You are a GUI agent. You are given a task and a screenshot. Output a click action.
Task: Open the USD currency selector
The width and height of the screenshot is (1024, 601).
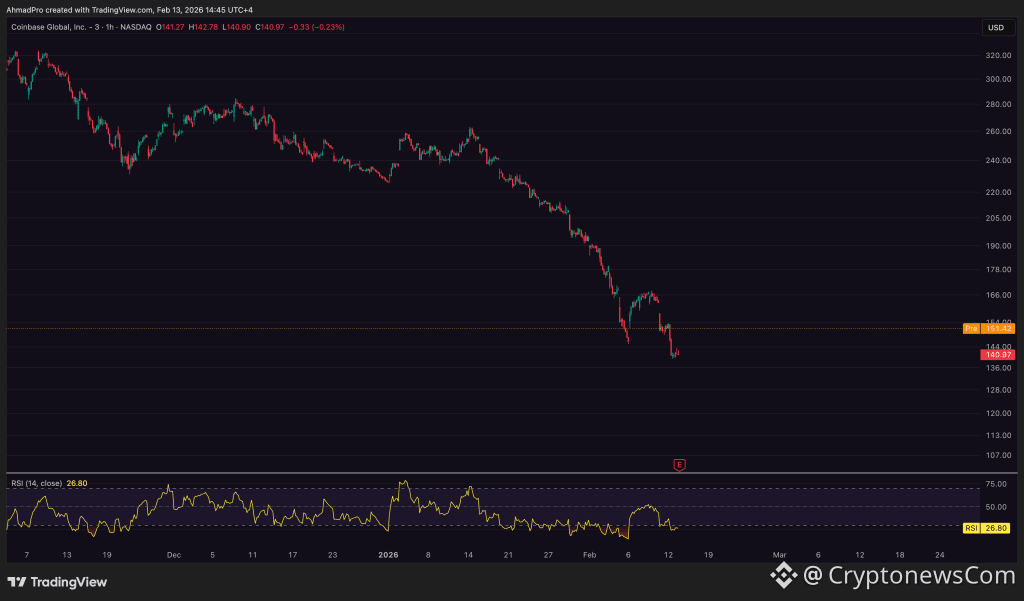tap(998, 27)
